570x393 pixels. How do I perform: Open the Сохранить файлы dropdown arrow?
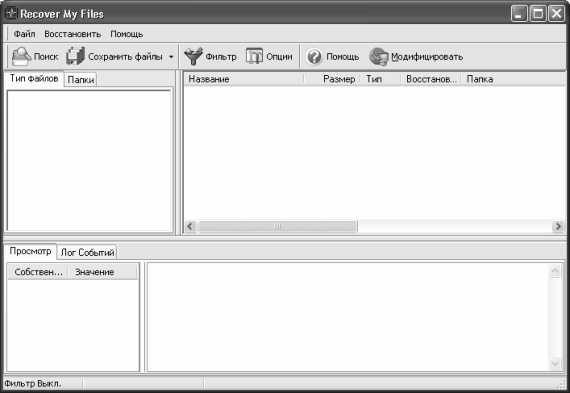coord(171,57)
